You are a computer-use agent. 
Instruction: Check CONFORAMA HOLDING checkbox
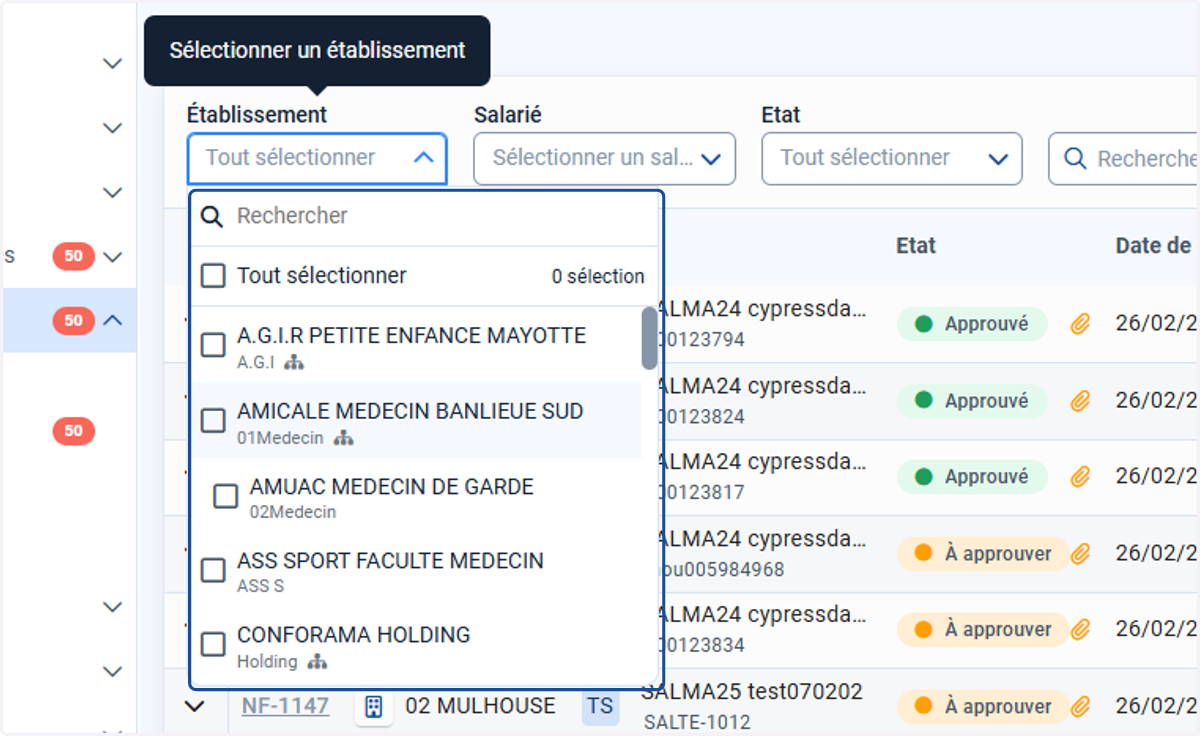point(213,645)
